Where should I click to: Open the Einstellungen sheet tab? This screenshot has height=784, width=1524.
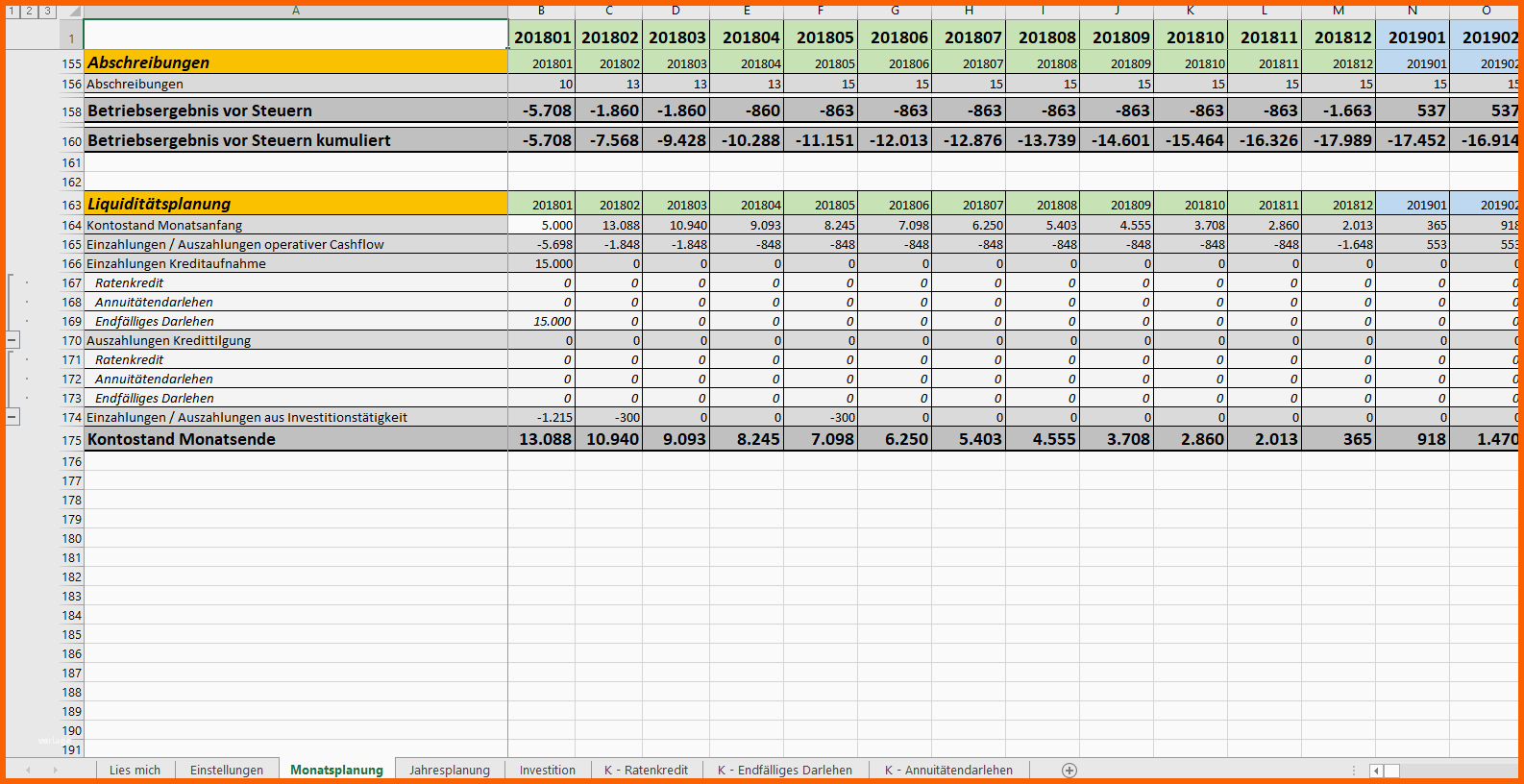(x=226, y=771)
